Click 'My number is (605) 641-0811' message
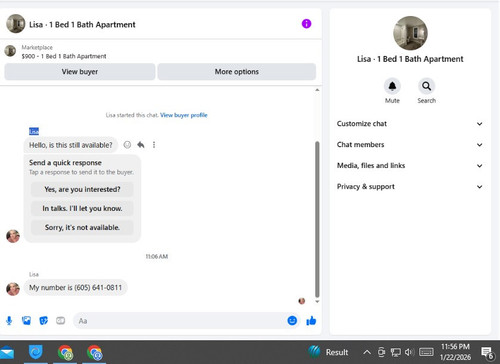This screenshot has height=364, width=500. (75, 287)
